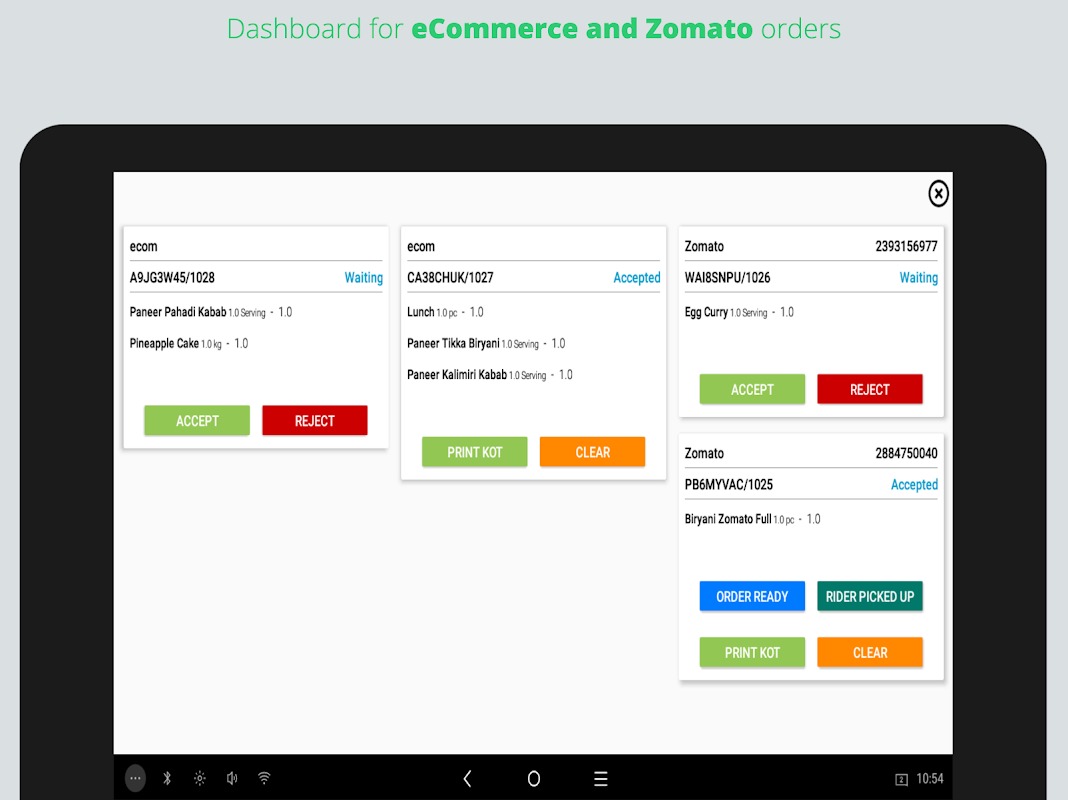The width and height of the screenshot is (1068, 800).
Task: Select Waiting status of order A9JG3W45/1028
Action: point(364,278)
